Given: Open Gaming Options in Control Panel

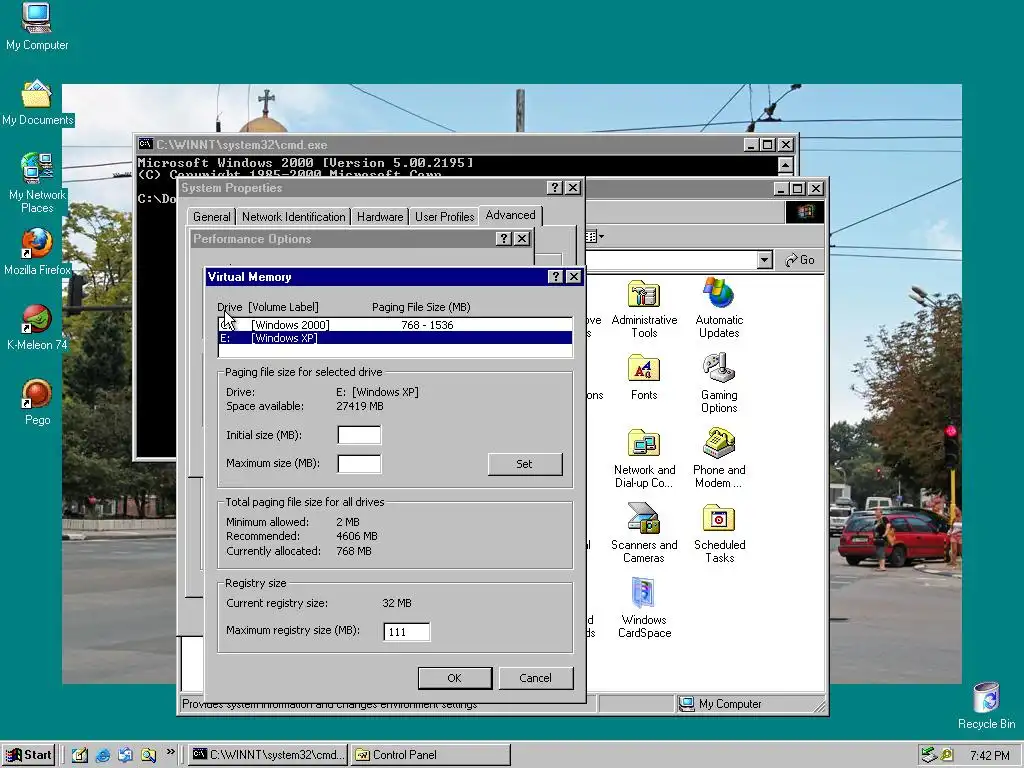Looking at the screenshot, I should [x=719, y=383].
